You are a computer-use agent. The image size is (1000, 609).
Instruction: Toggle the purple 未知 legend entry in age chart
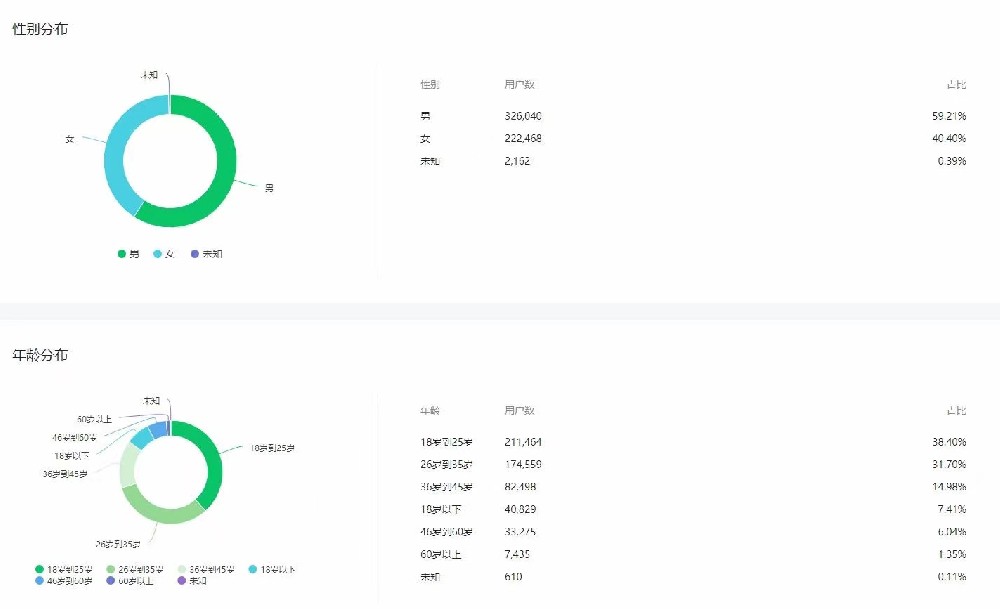click(192, 581)
